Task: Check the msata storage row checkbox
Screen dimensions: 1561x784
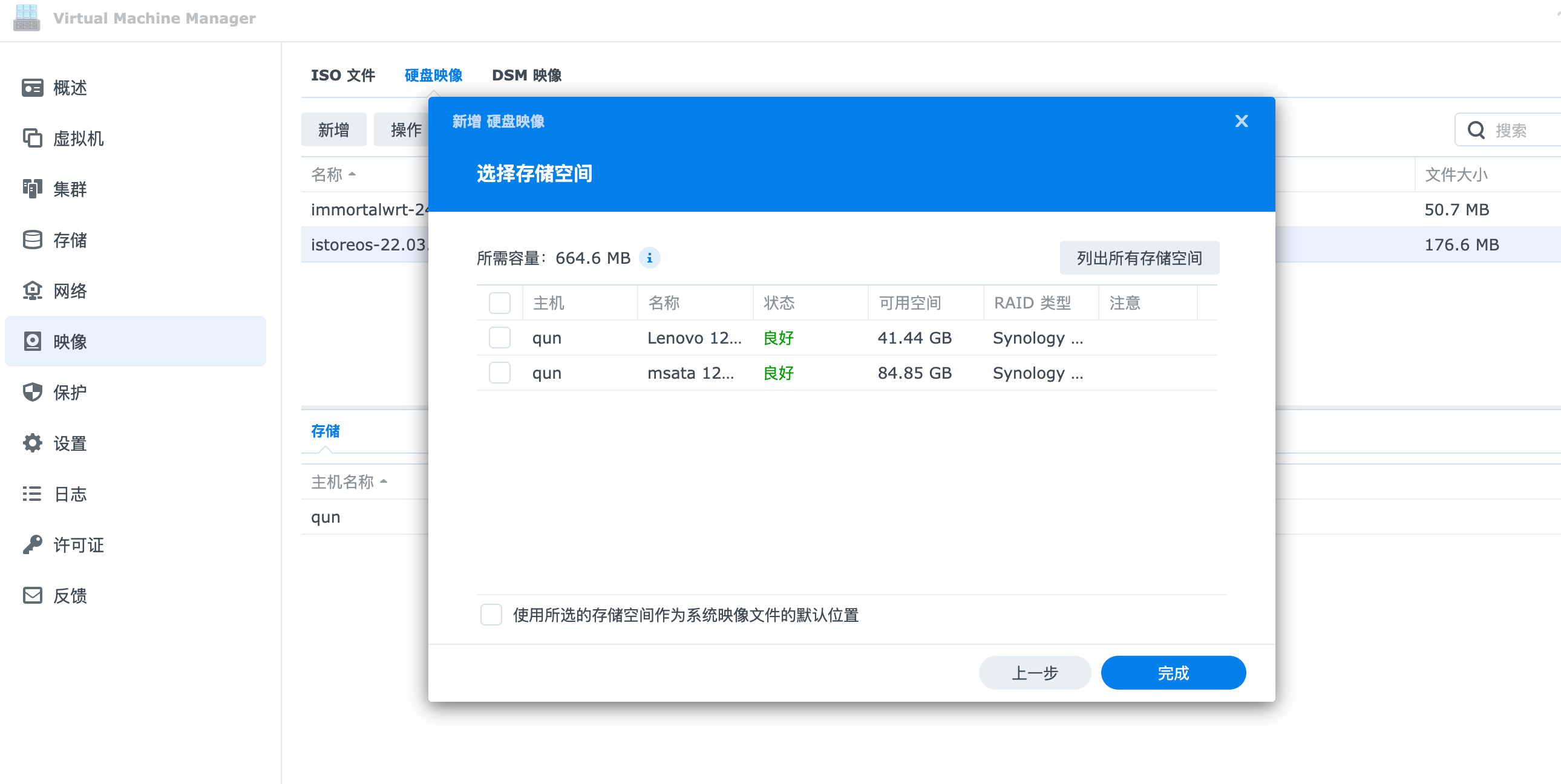Action: (499, 373)
